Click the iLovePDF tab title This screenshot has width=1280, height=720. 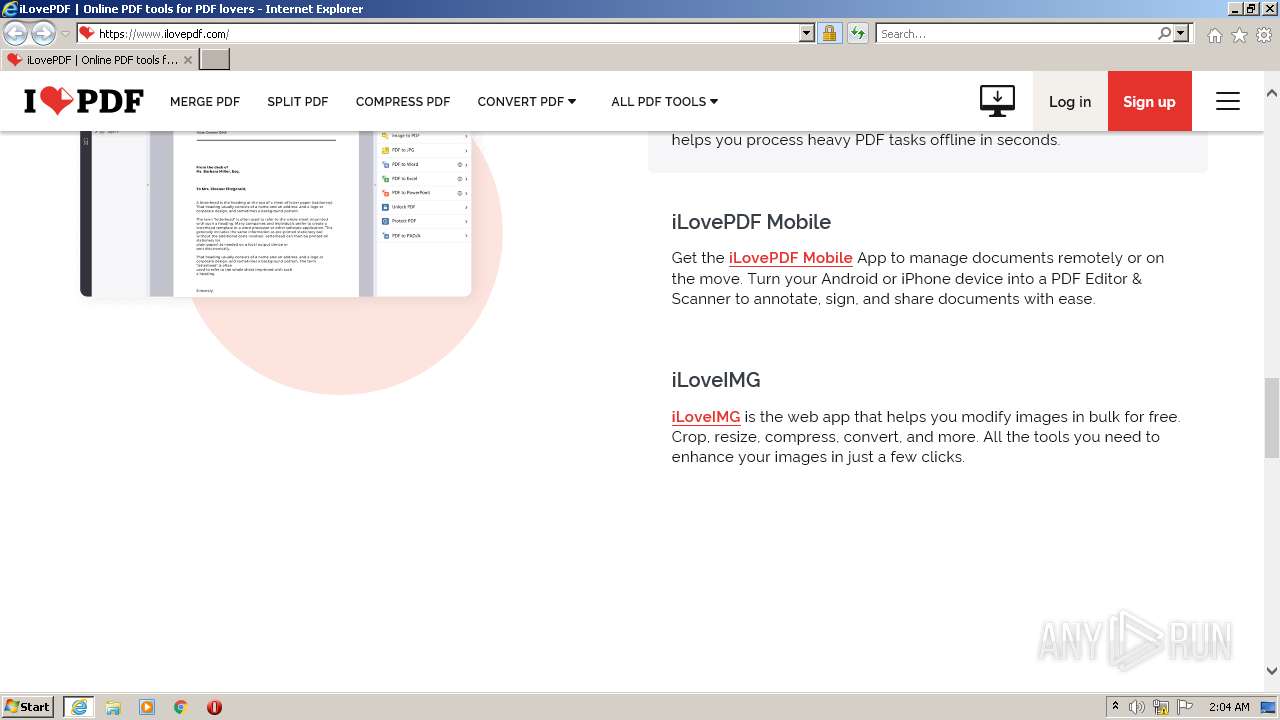pyautogui.click(x=102, y=60)
